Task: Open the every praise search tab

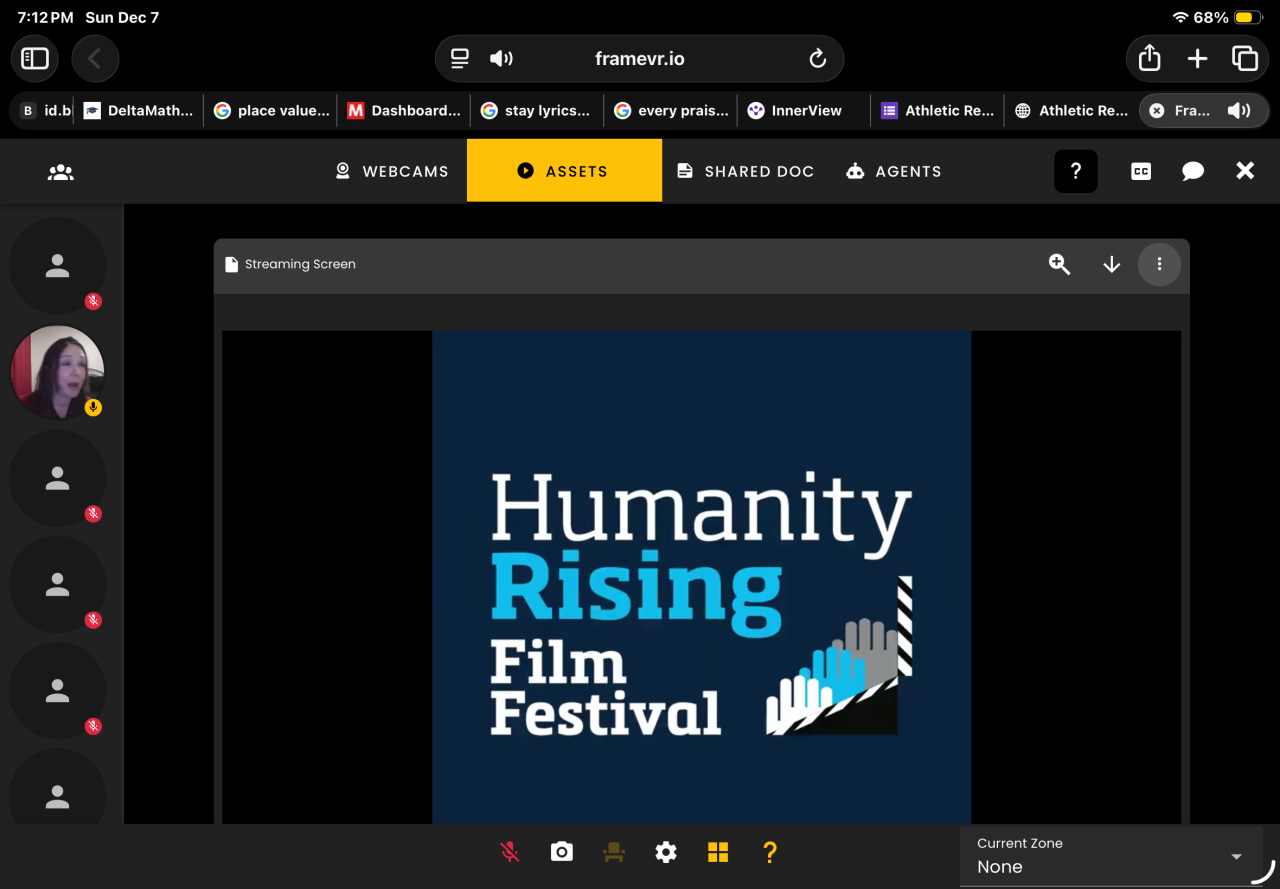Action: pyautogui.click(x=672, y=111)
